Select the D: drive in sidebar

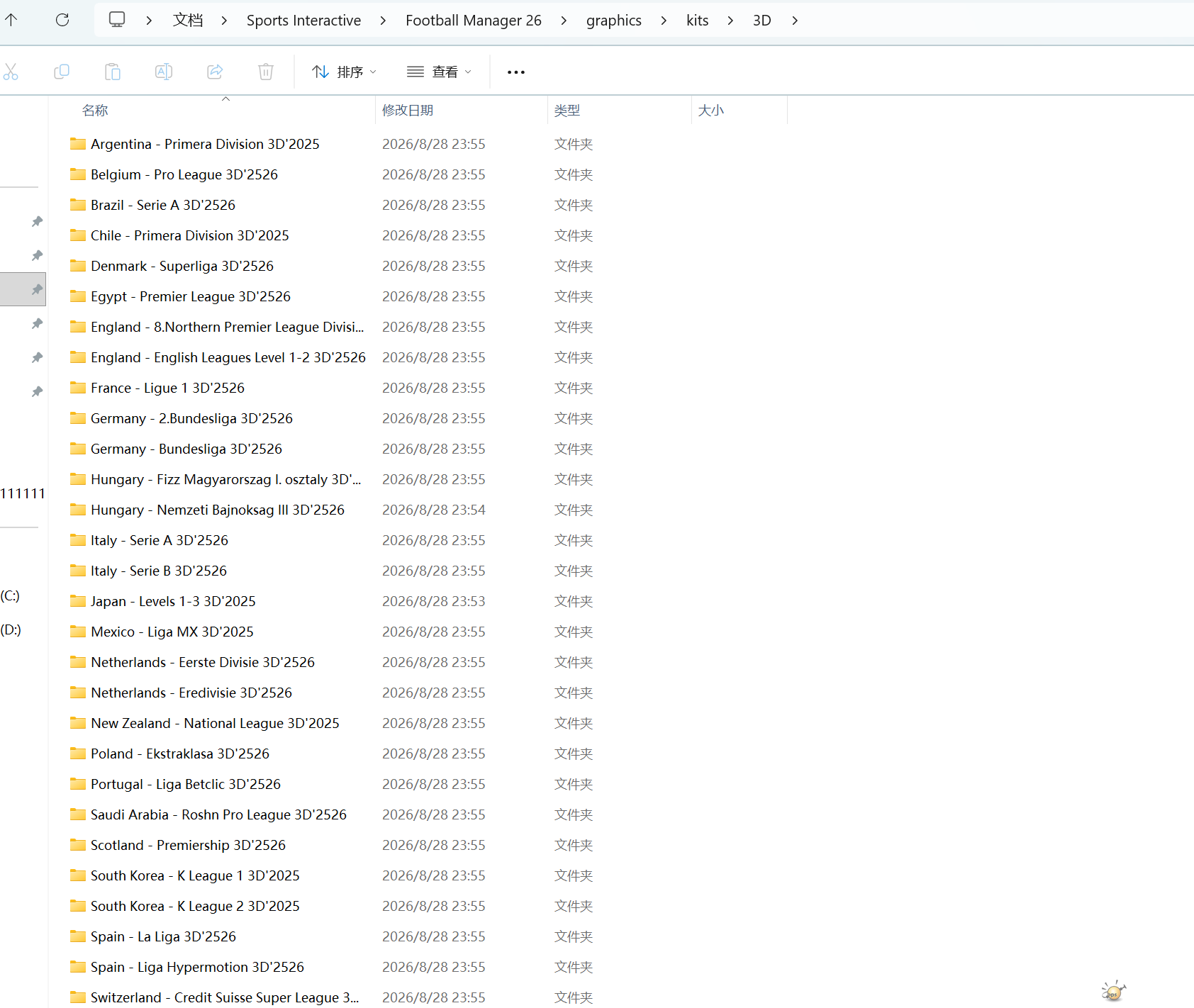coord(11,629)
